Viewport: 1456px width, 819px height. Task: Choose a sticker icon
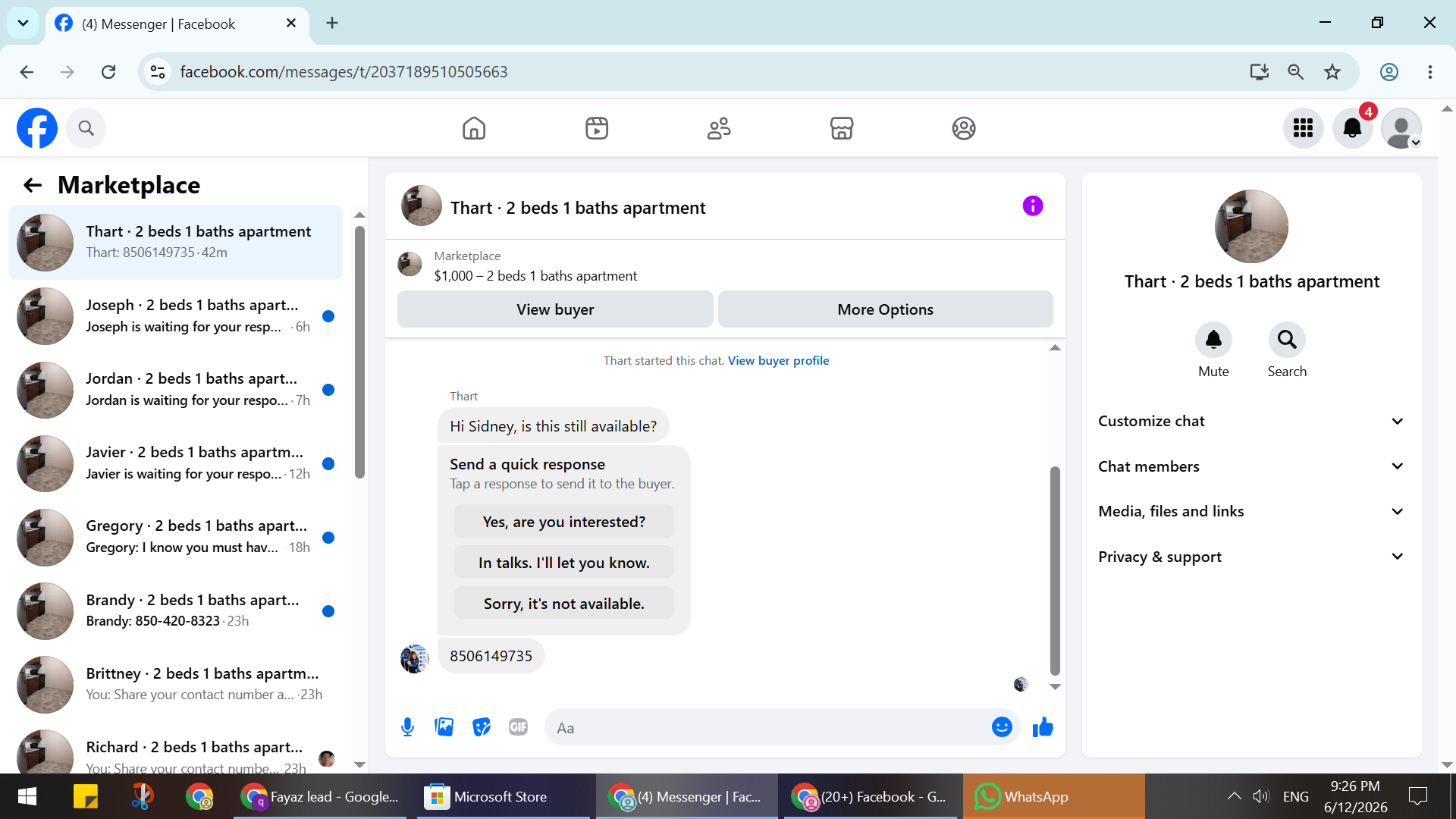click(x=482, y=728)
